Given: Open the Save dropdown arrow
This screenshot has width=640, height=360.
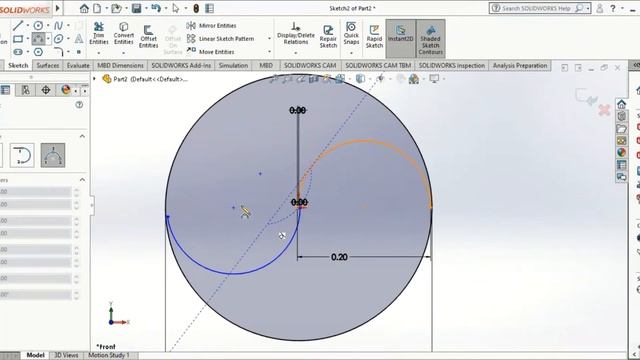Looking at the screenshot, I should (x=146, y=8).
